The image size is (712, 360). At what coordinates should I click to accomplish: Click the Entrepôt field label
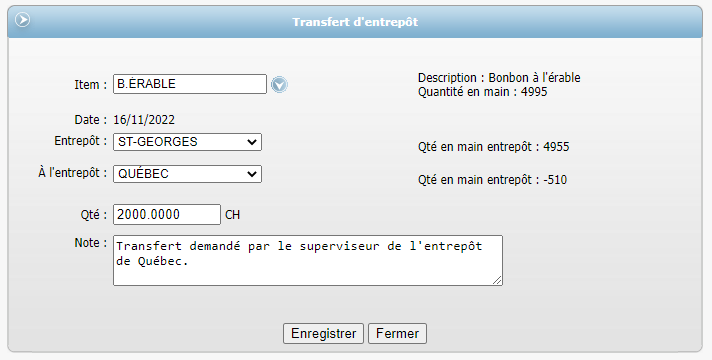coord(81,141)
